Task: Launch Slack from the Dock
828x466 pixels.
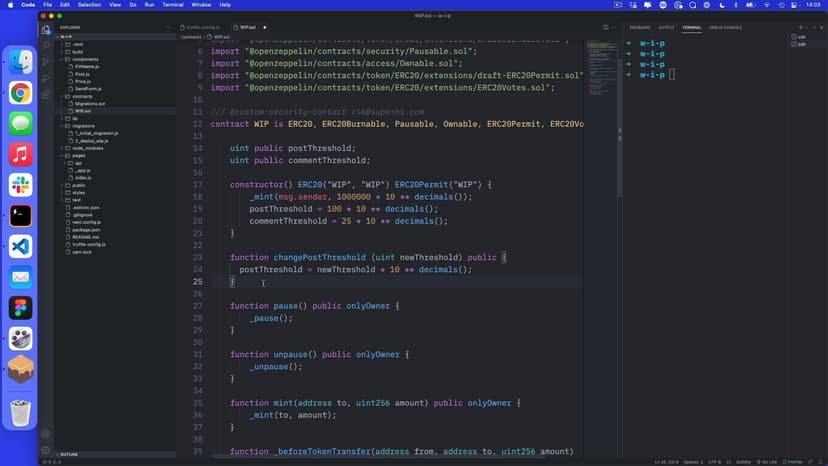Action: (x=20, y=185)
